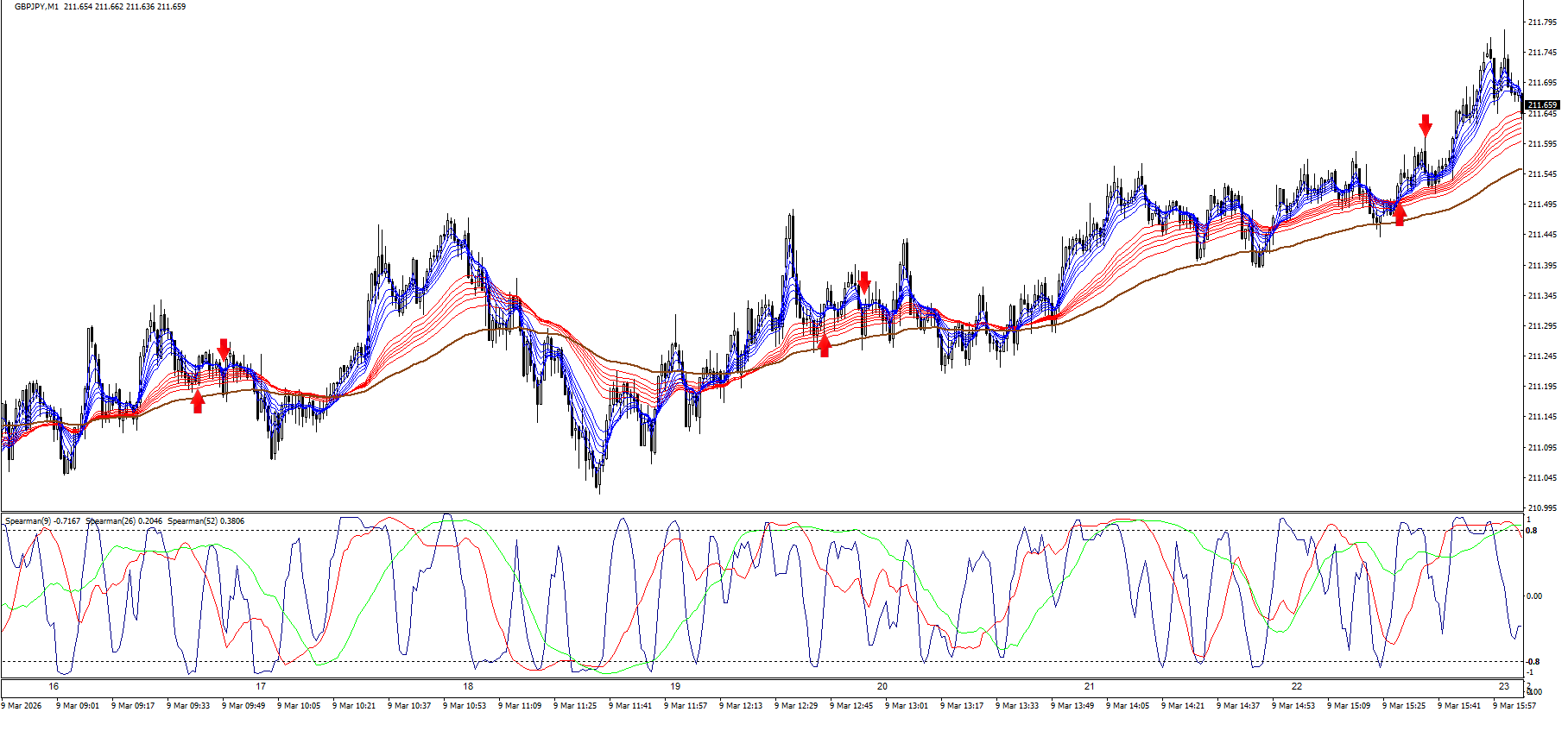
Task: Click the red down arrow in period 22
Action: click(1426, 125)
